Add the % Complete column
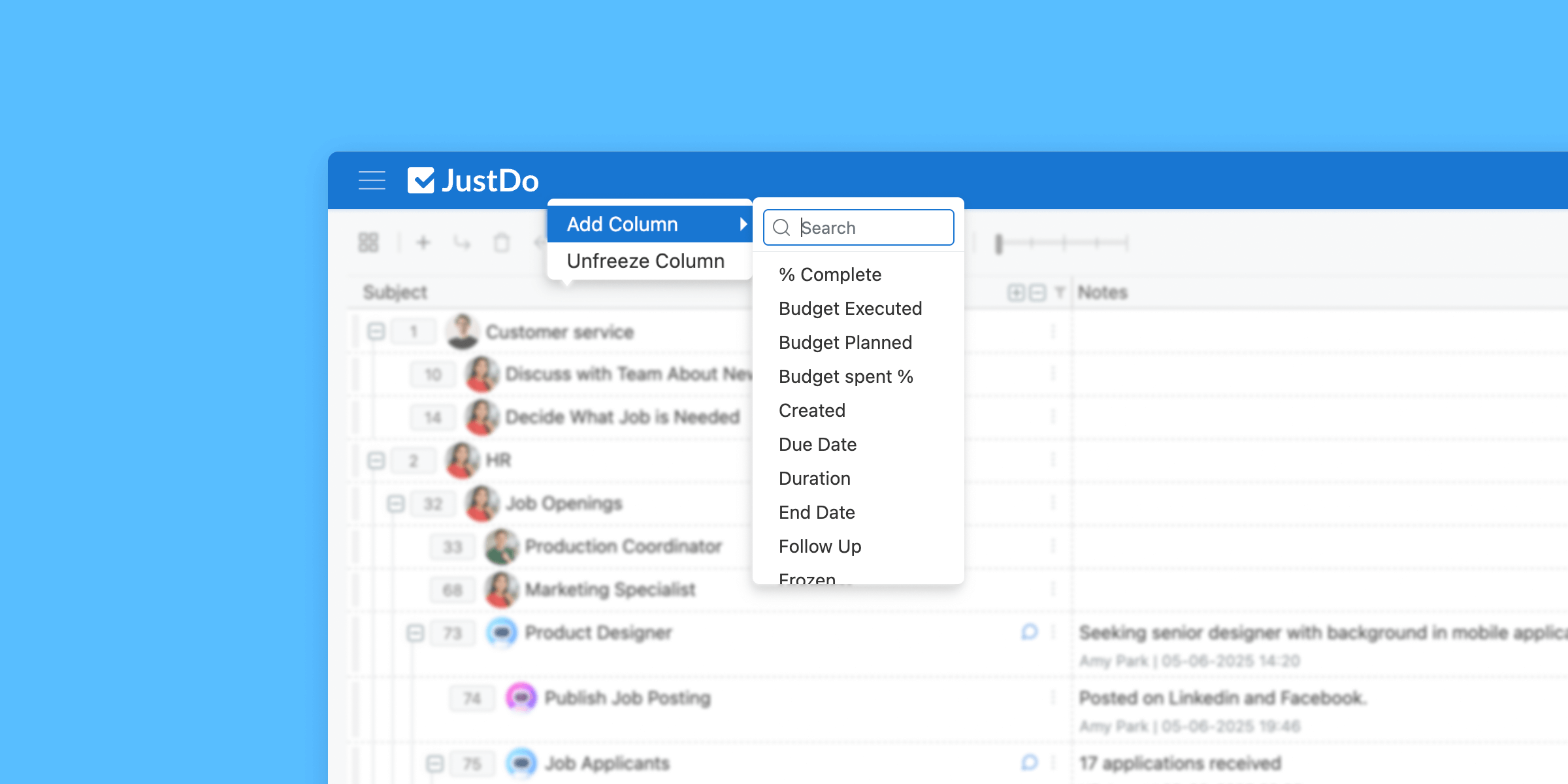Image resolution: width=1568 pixels, height=784 pixels. (830, 274)
